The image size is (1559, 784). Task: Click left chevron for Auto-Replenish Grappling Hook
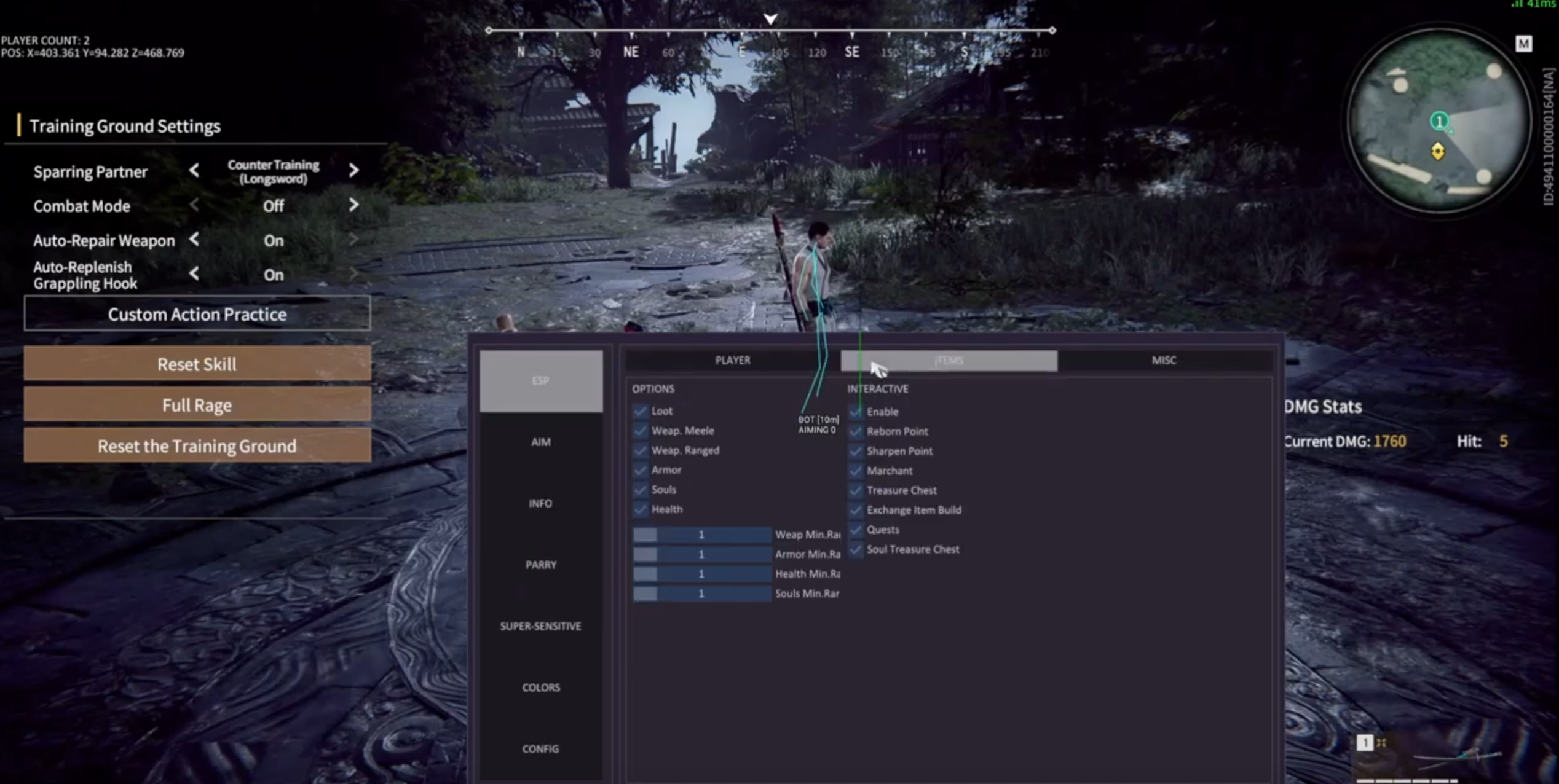194,273
